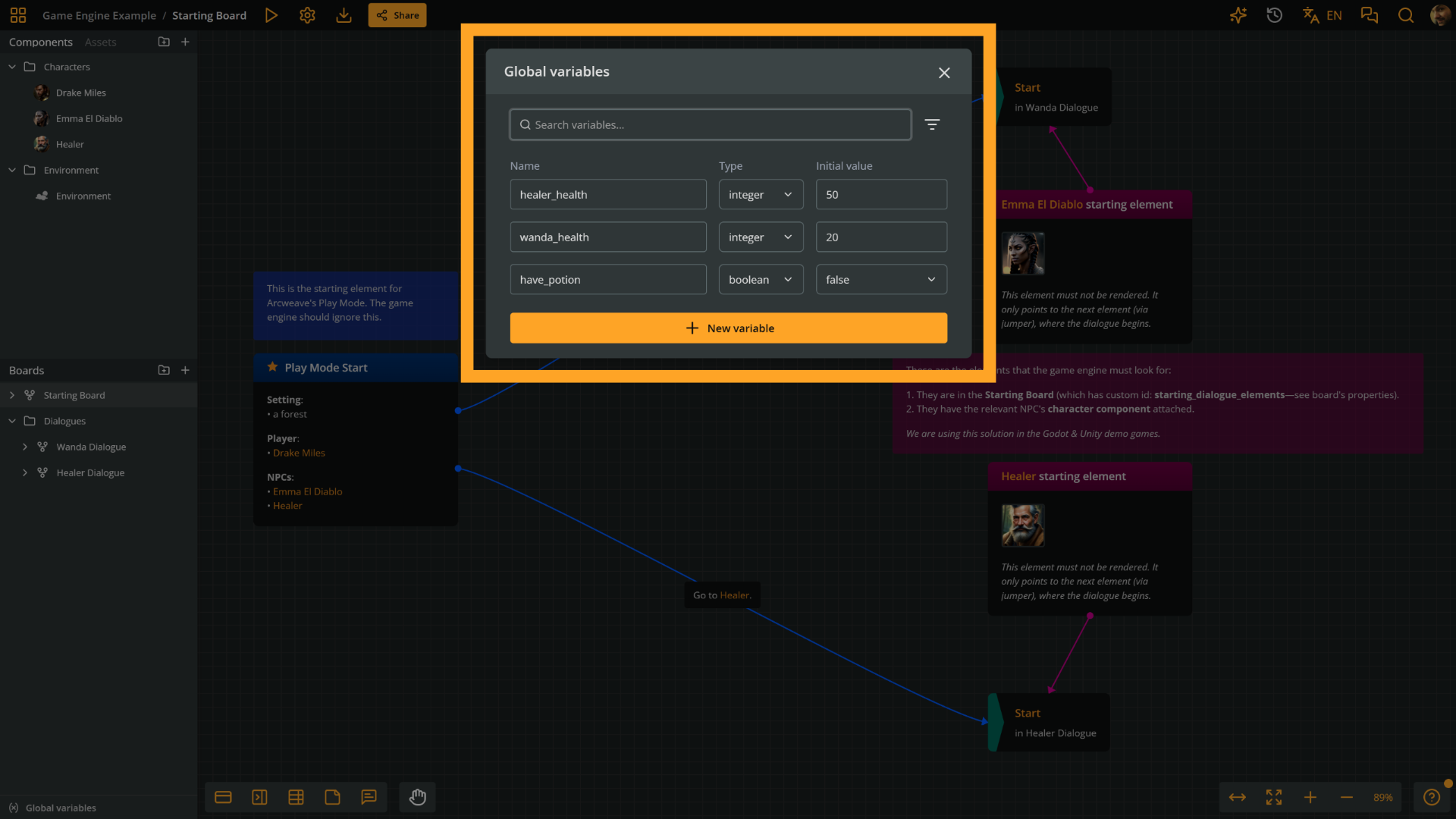Zoom out with the minus icon
The image size is (1456, 819).
(x=1347, y=797)
